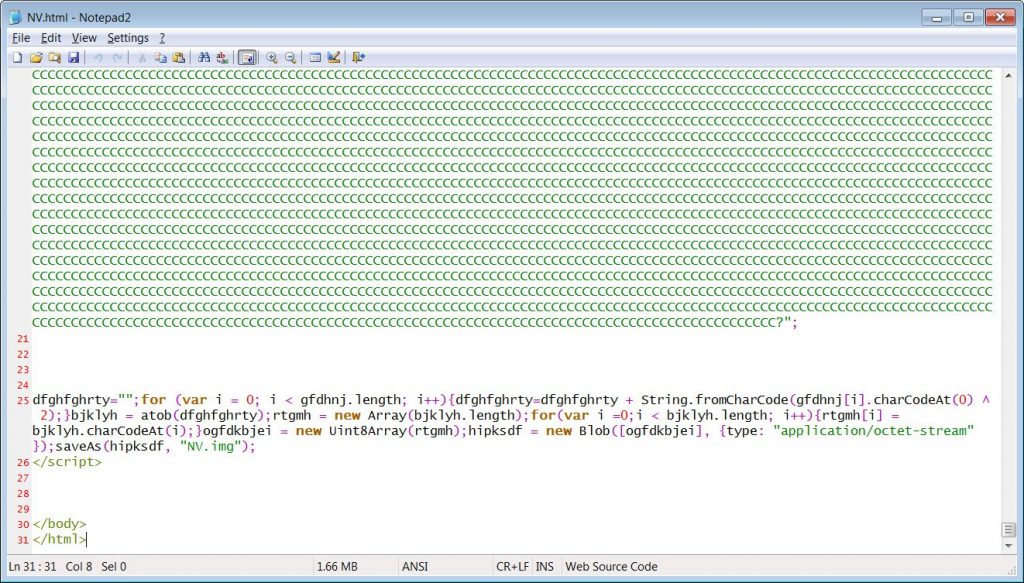Open Find with the binoculars icon
The height and width of the screenshot is (583, 1024).
204,57
